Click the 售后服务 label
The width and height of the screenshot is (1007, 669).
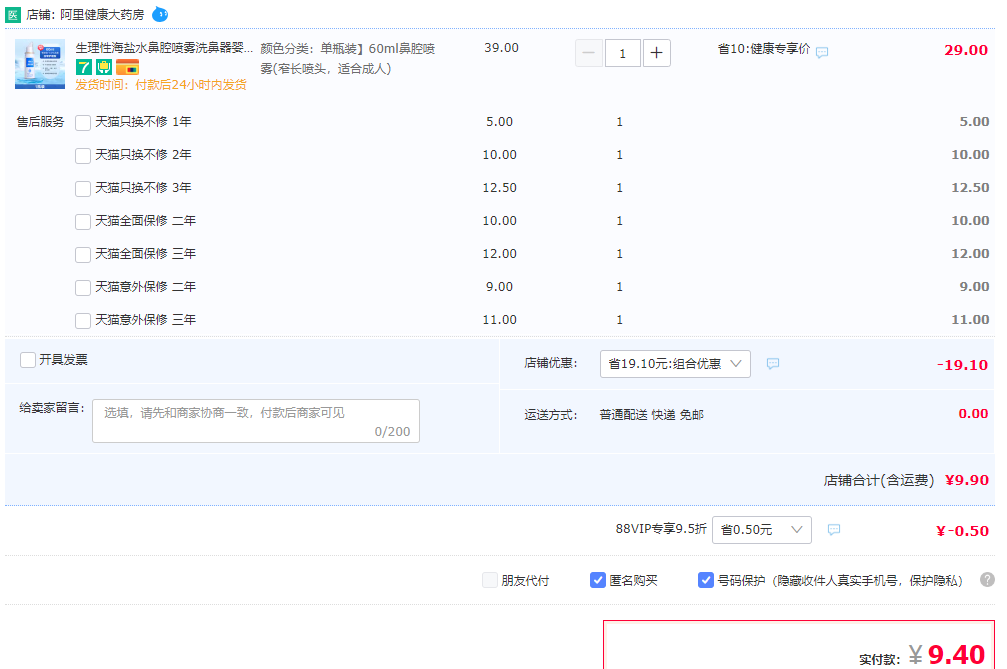click(40, 122)
